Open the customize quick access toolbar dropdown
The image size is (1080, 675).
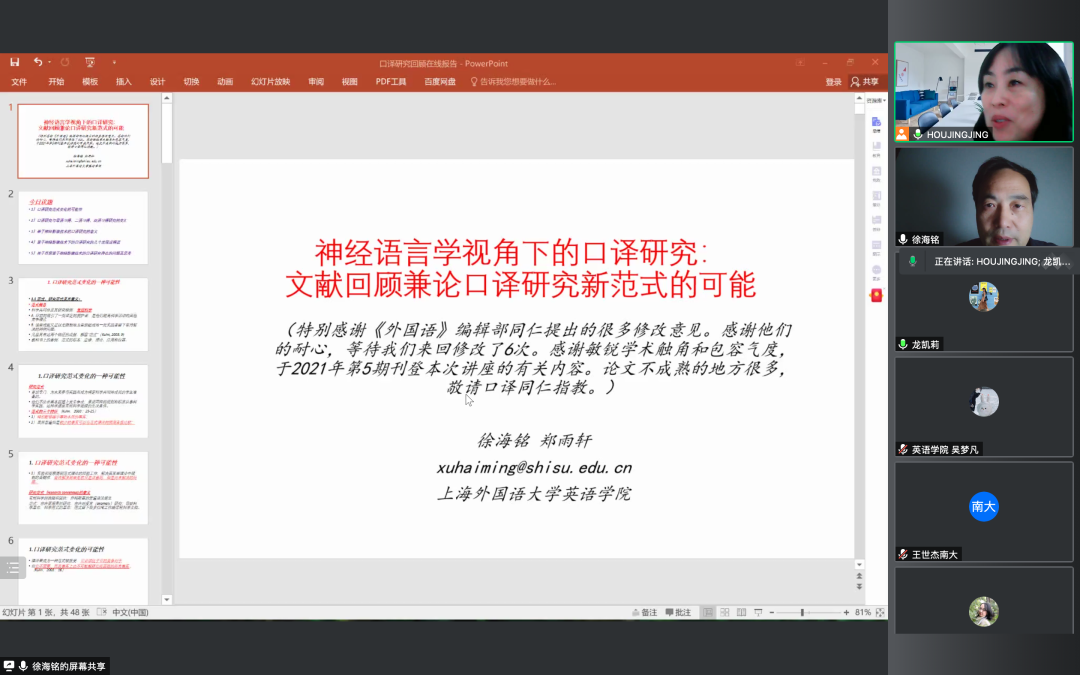(114, 62)
